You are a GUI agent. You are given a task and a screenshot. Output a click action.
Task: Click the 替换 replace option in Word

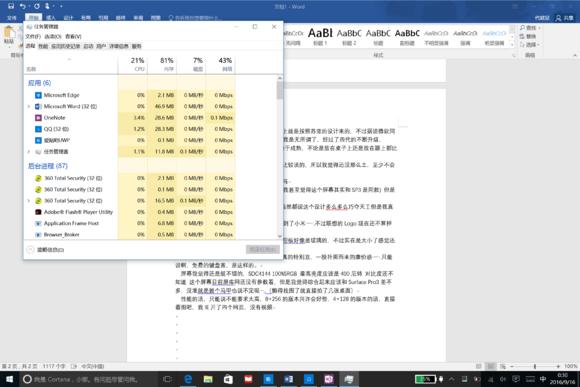coord(528,36)
